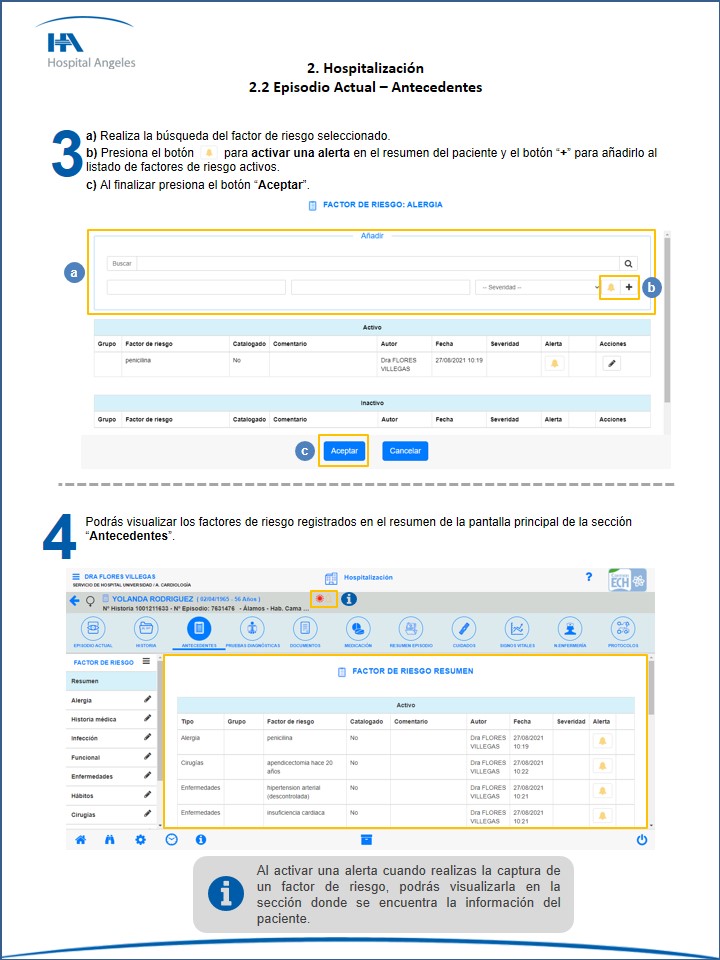Open the Severidad dropdown

pos(536,287)
